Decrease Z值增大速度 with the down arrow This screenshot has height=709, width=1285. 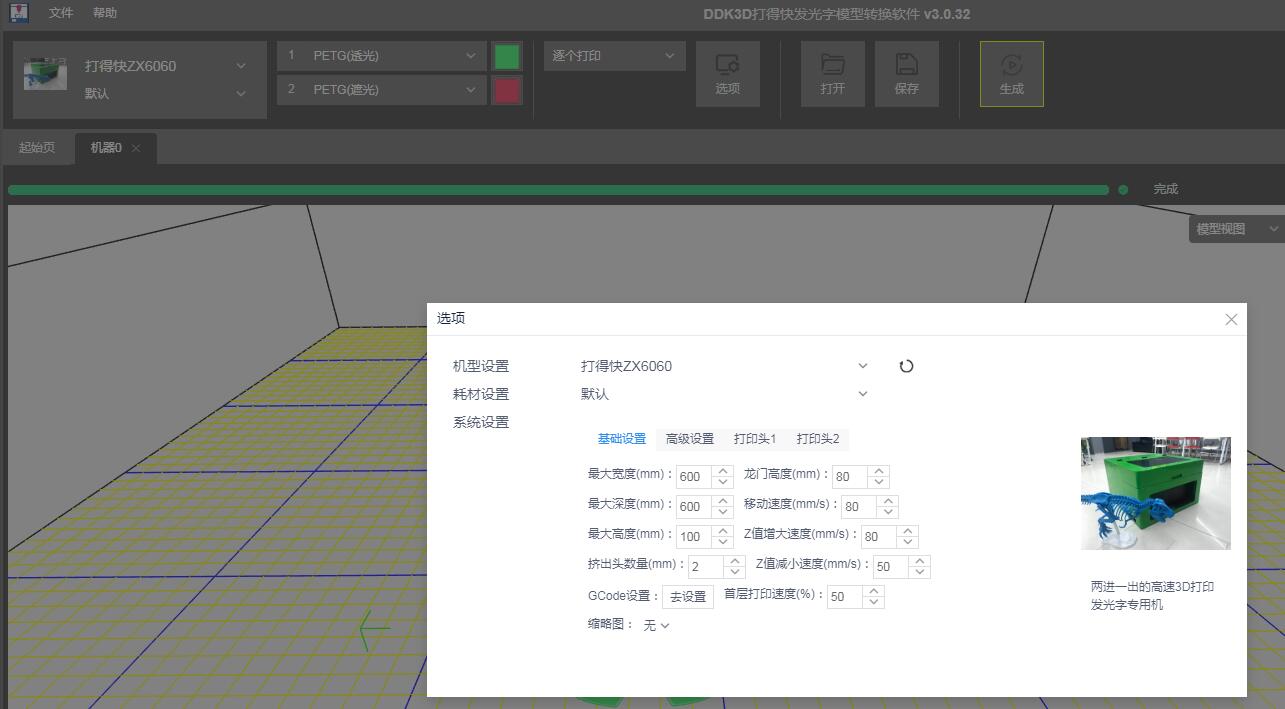click(908, 542)
